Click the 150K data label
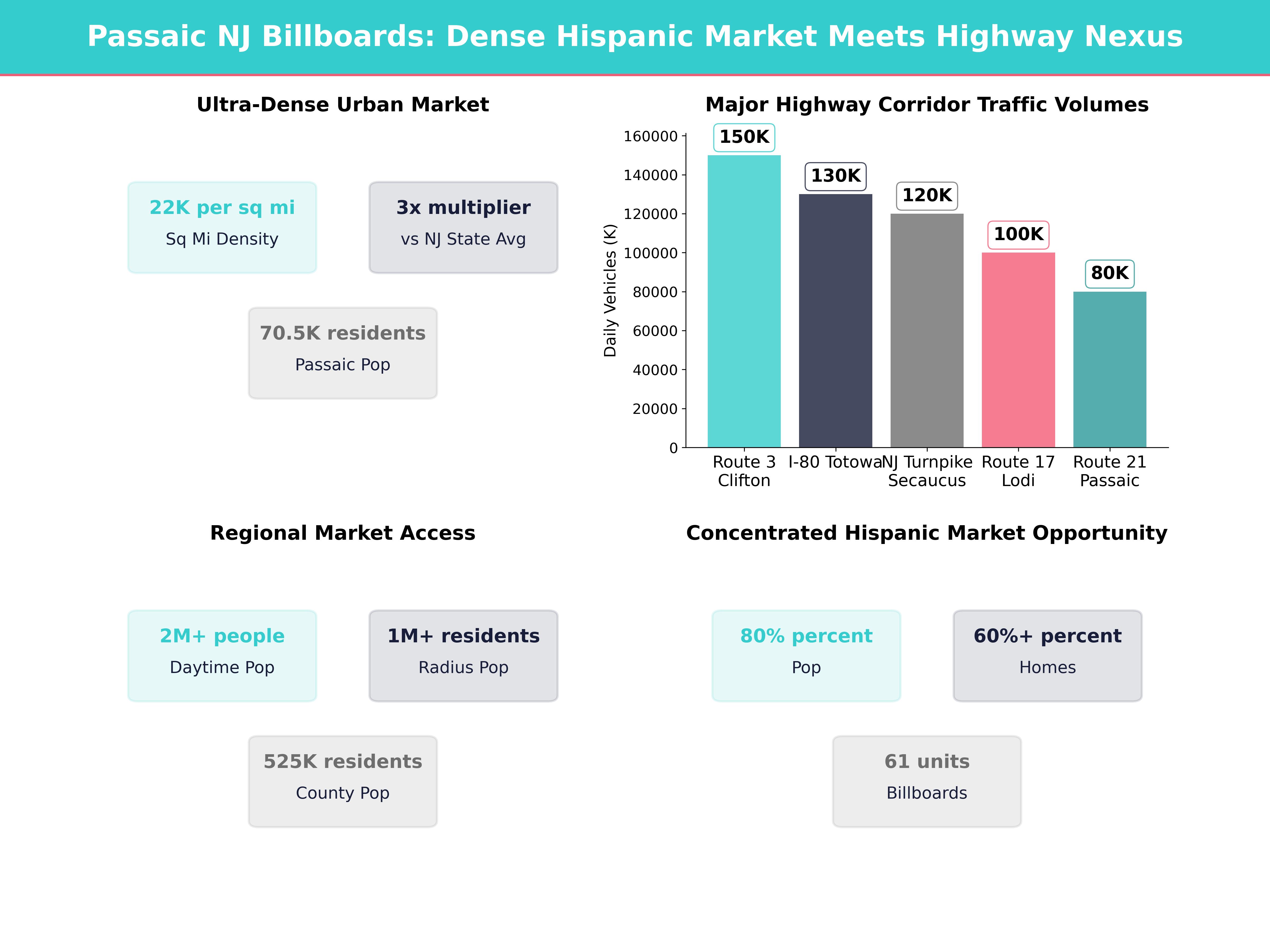Image resolution: width=1270 pixels, height=952 pixels. tap(745, 137)
